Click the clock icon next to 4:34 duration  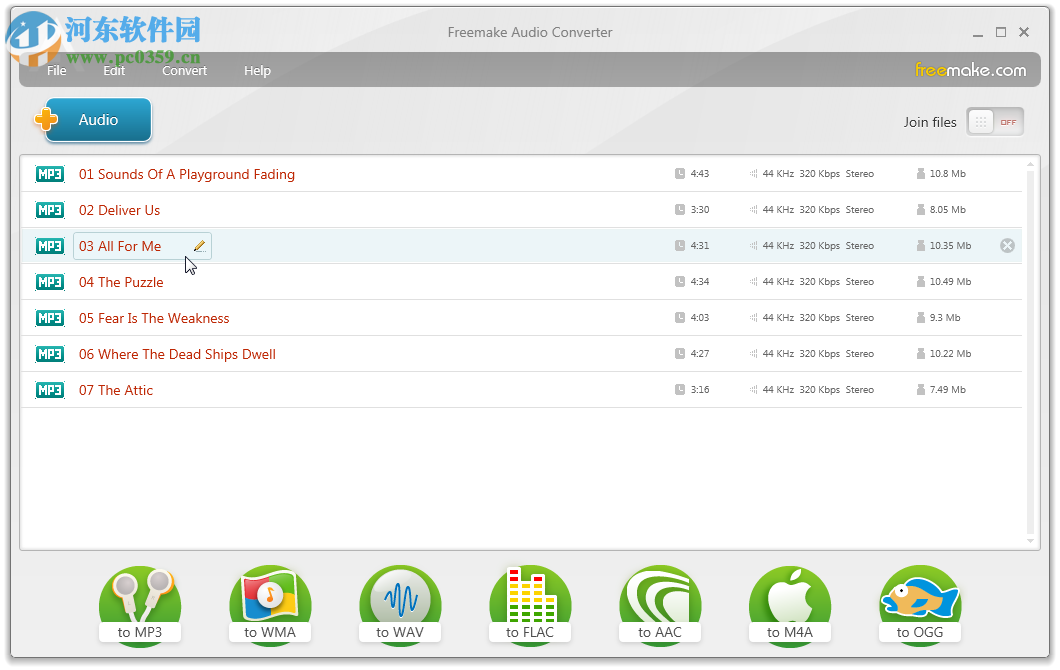(682, 281)
